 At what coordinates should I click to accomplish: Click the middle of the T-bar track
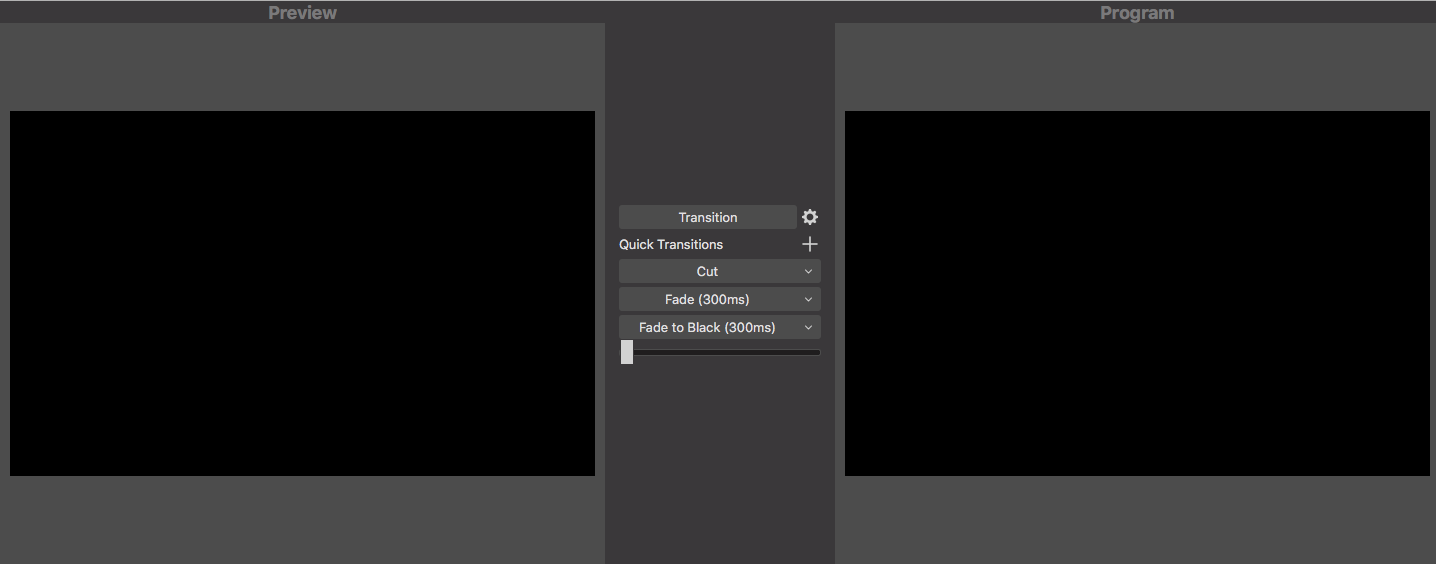[x=720, y=352]
